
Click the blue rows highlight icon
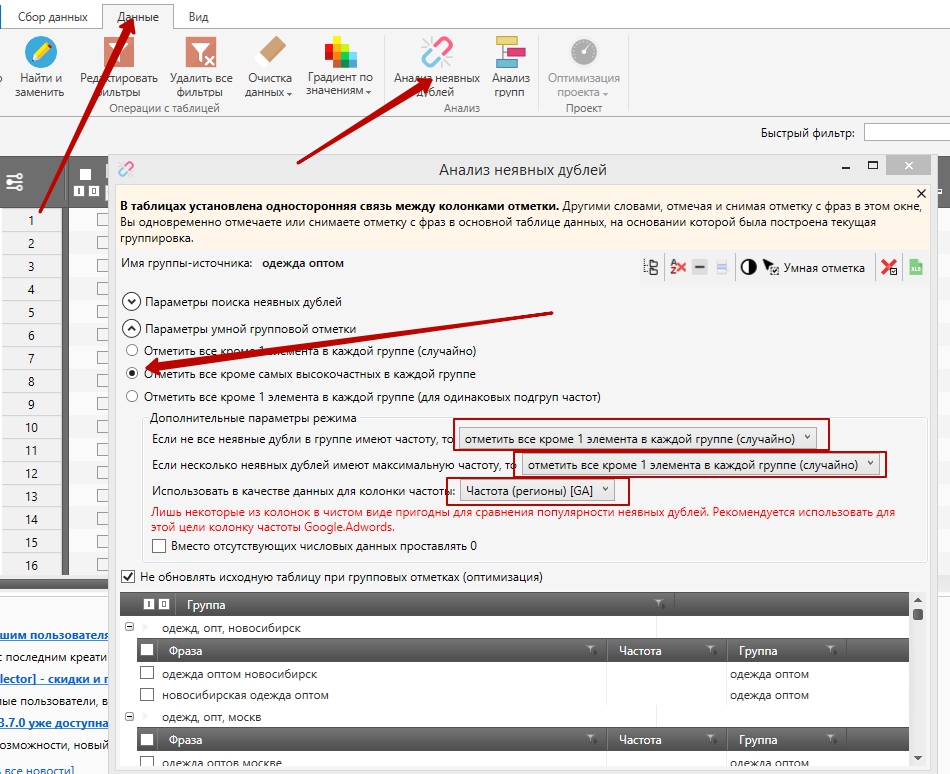click(x=721, y=266)
